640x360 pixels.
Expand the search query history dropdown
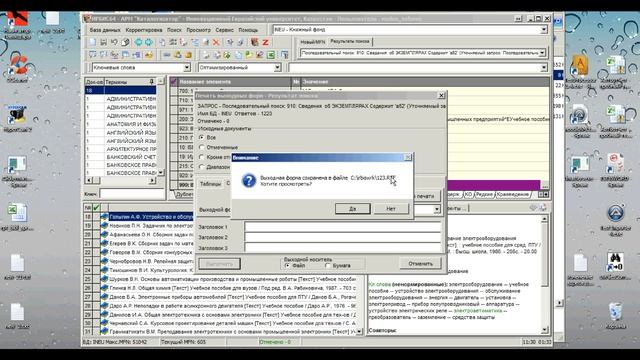coord(542,53)
